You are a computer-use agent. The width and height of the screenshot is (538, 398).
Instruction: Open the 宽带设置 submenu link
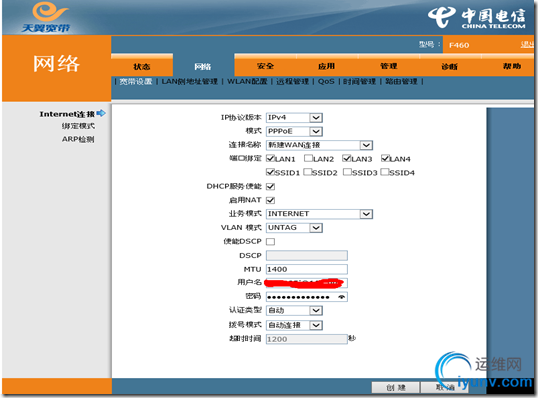(x=136, y=81)
